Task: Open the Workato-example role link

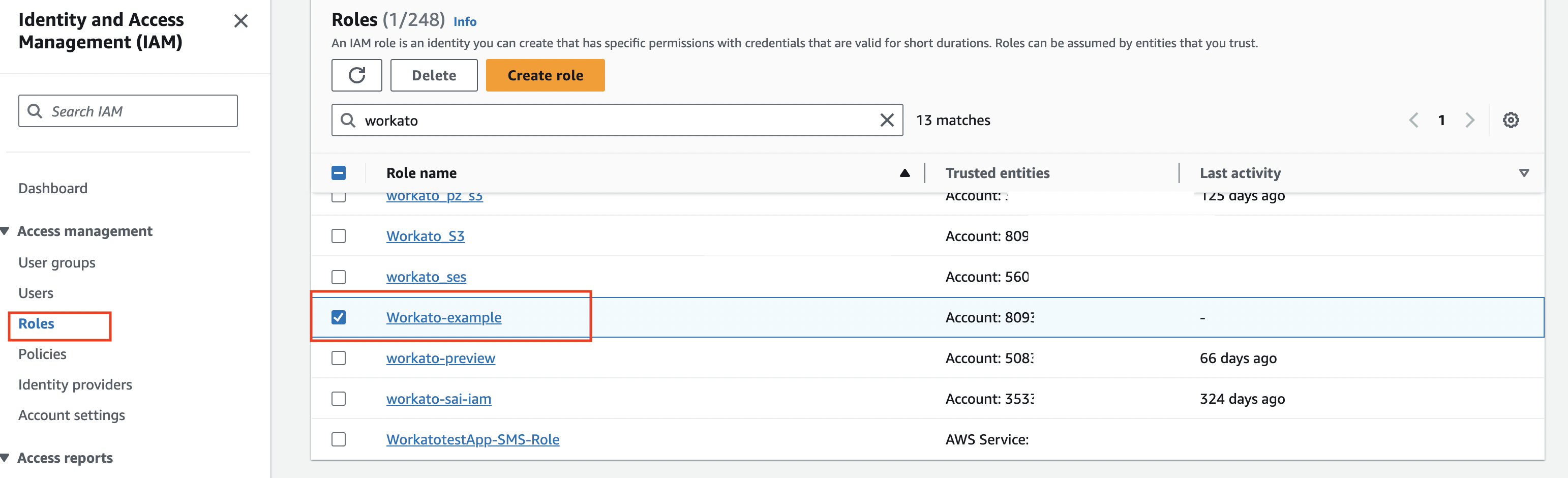Action: (x=443, y=317)
